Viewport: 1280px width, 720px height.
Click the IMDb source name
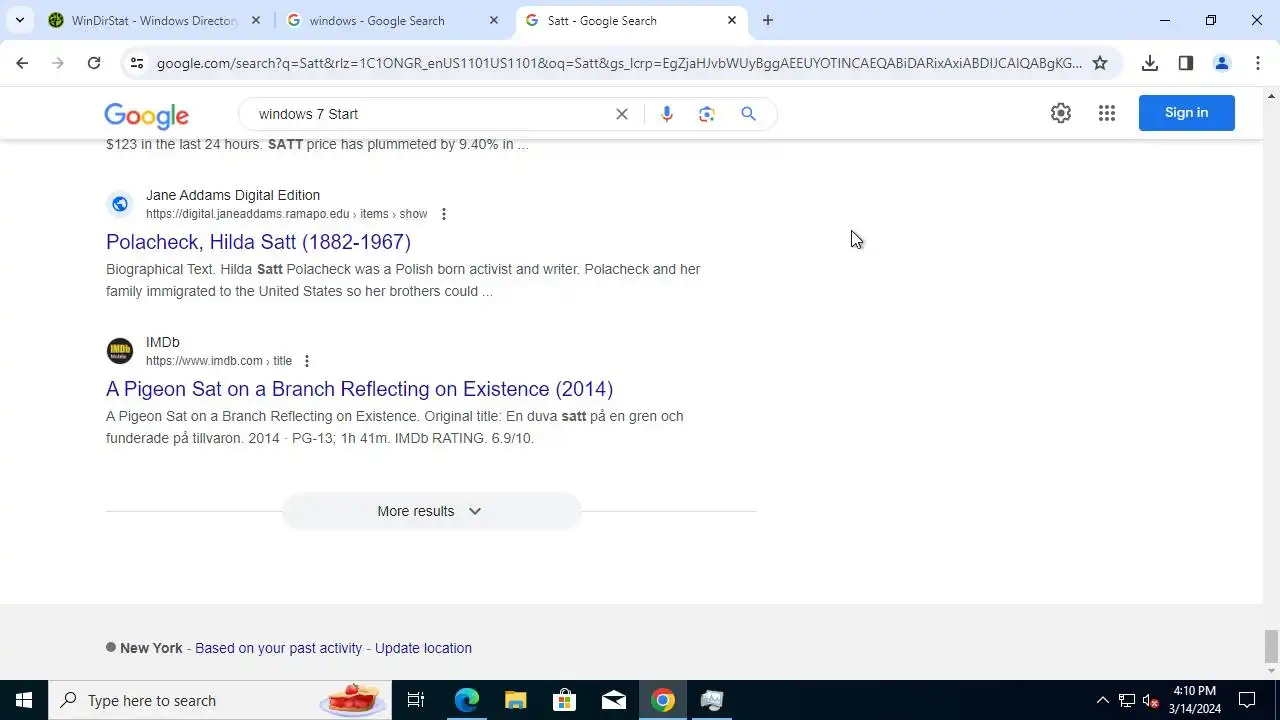163,342
